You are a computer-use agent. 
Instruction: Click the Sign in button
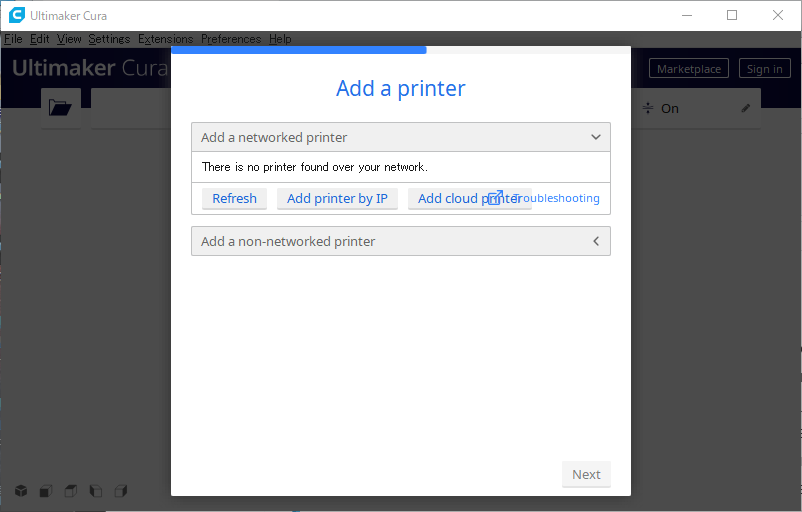[765, 69]
